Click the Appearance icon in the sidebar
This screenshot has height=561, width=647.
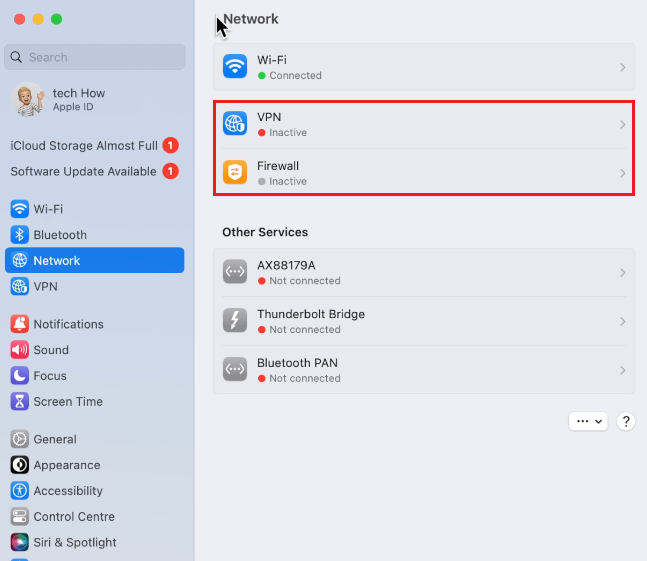(x=19, y=465)
